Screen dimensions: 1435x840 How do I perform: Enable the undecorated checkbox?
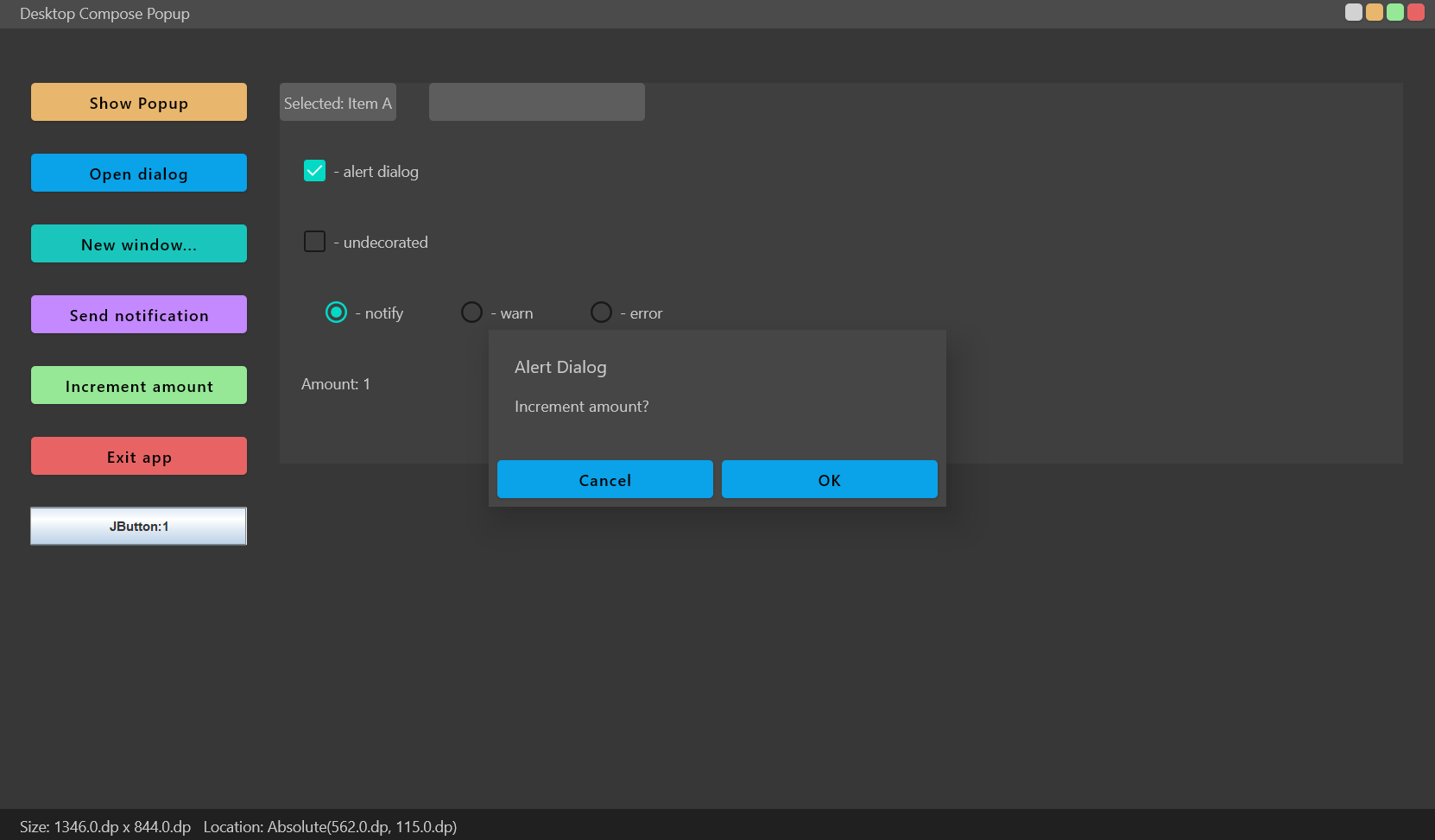point(314,241)
